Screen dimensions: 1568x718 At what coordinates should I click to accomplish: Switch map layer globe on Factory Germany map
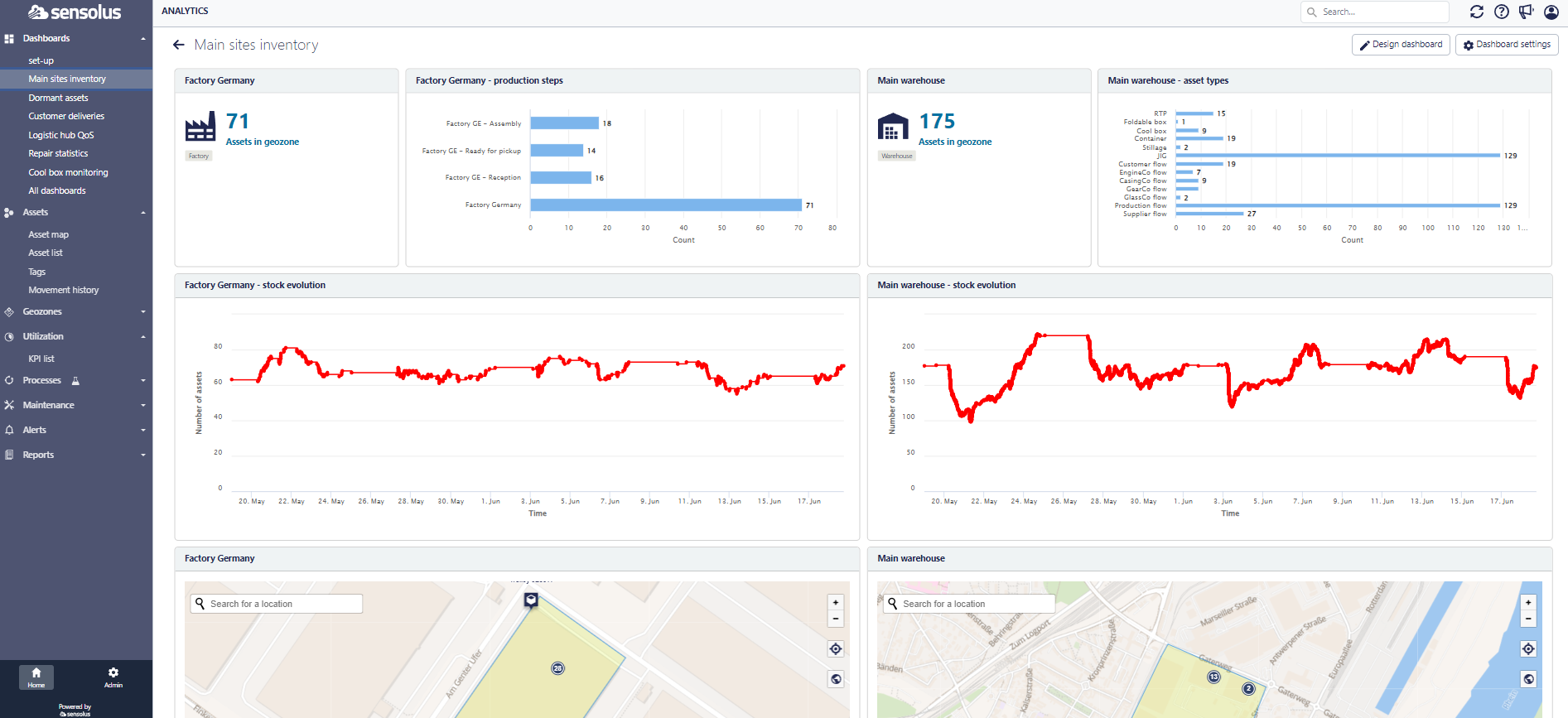click(836, 679)
